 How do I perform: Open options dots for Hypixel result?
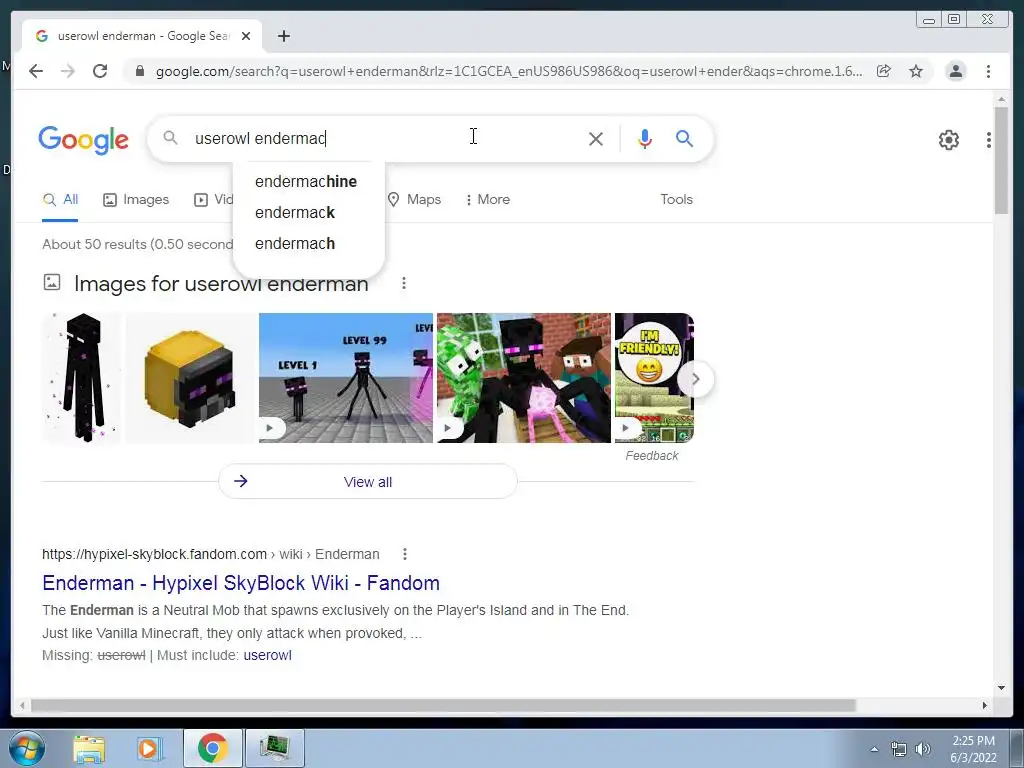click(405, 554)
